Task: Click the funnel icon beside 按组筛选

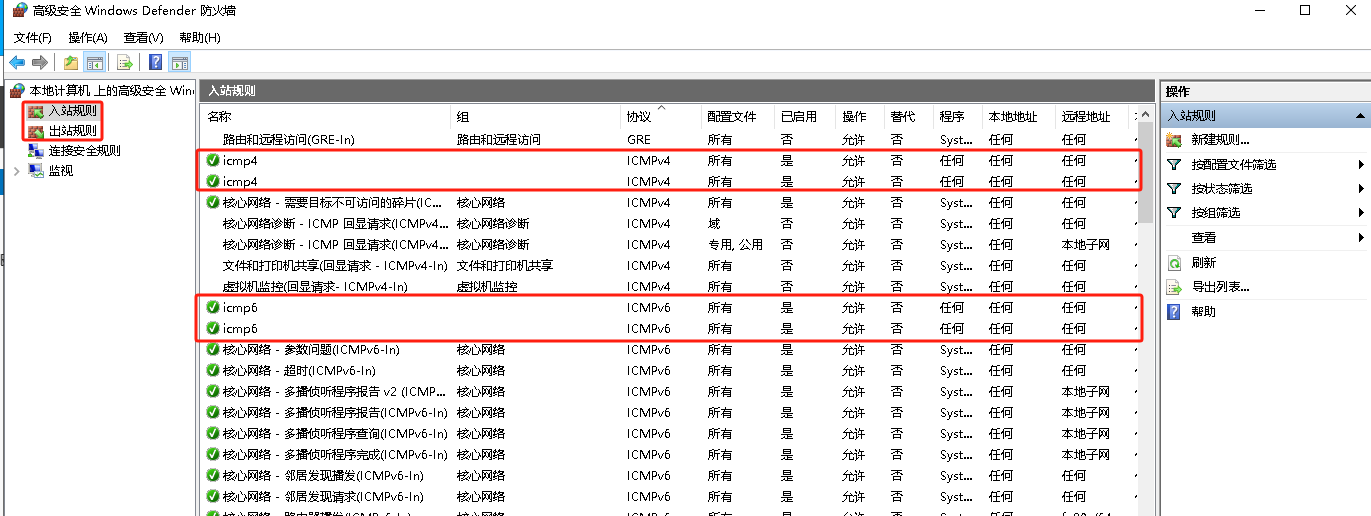Action: pyautogui.click(x=1174, y=213)
